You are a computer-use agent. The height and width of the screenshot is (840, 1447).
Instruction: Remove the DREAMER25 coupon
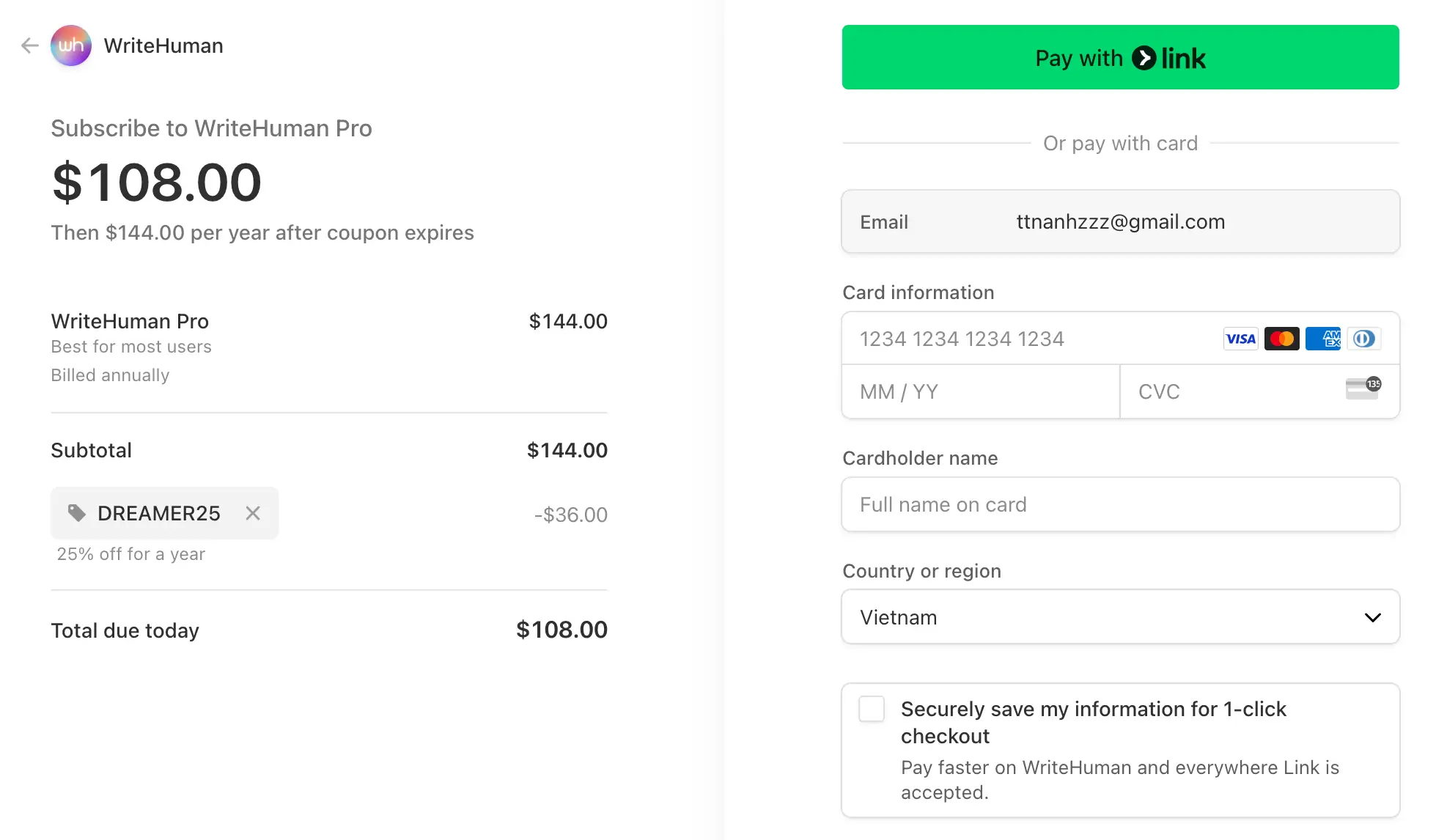point(252,513)
